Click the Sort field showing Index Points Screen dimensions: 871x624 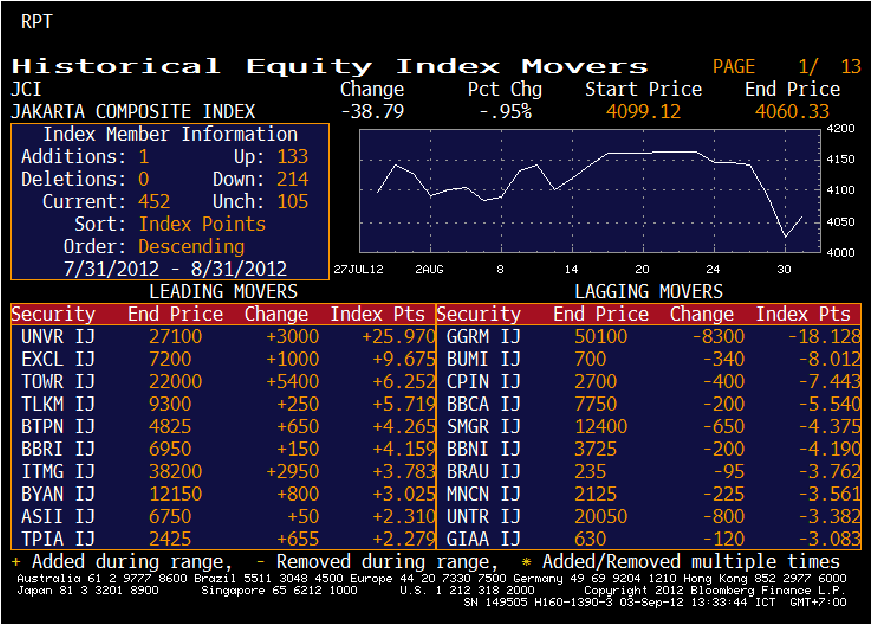click(202, 224)
